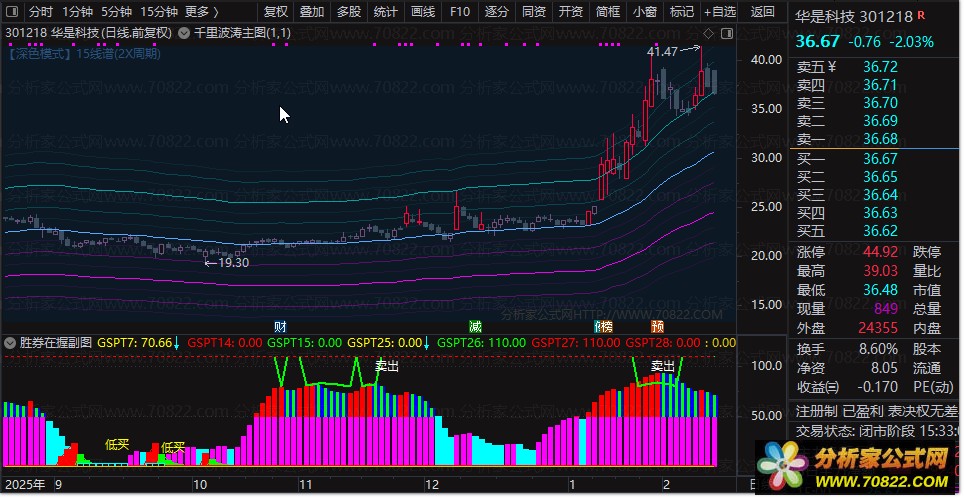Select the 1分钟 period
Viewport: 965px width, 498px height.
(x=78, y=12)
